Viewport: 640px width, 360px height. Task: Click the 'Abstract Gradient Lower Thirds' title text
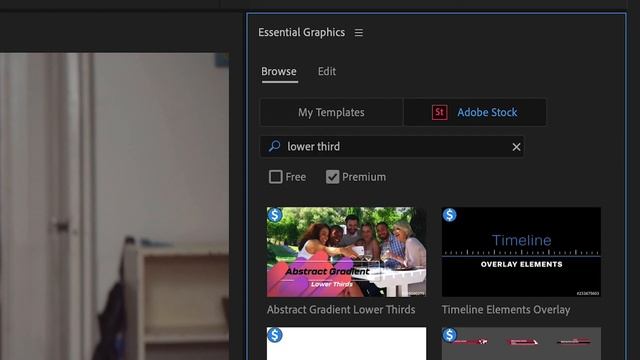[341, 310]
